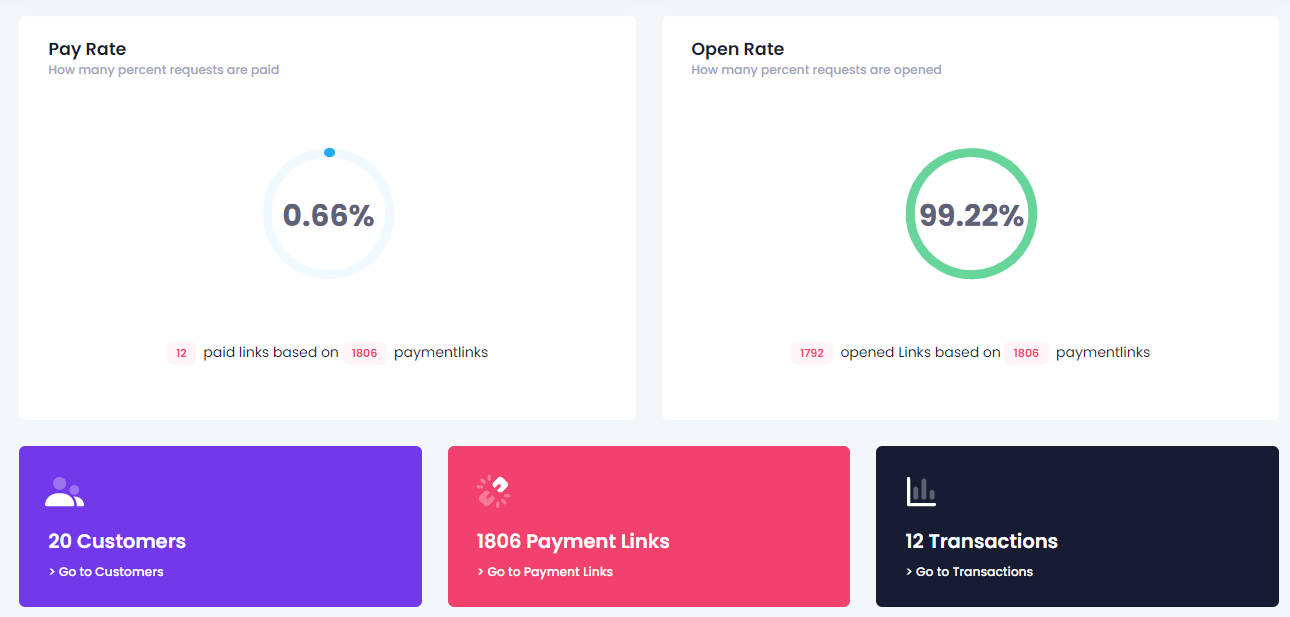Open the Go to Transactions link
Viewport: 1290px width, 617px height.
pos(969,572)
